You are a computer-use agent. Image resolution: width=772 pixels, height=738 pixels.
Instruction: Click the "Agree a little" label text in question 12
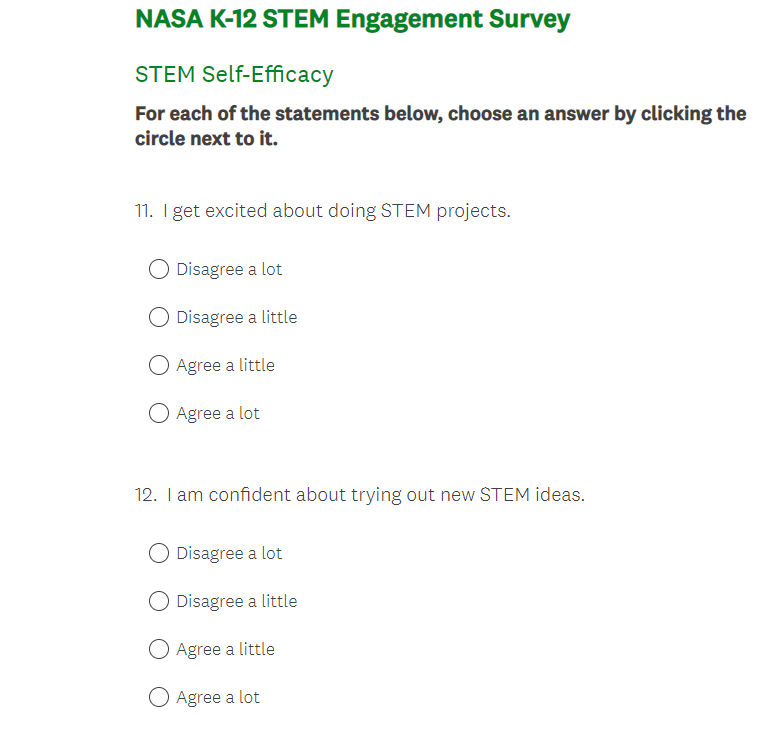[225, 649]
